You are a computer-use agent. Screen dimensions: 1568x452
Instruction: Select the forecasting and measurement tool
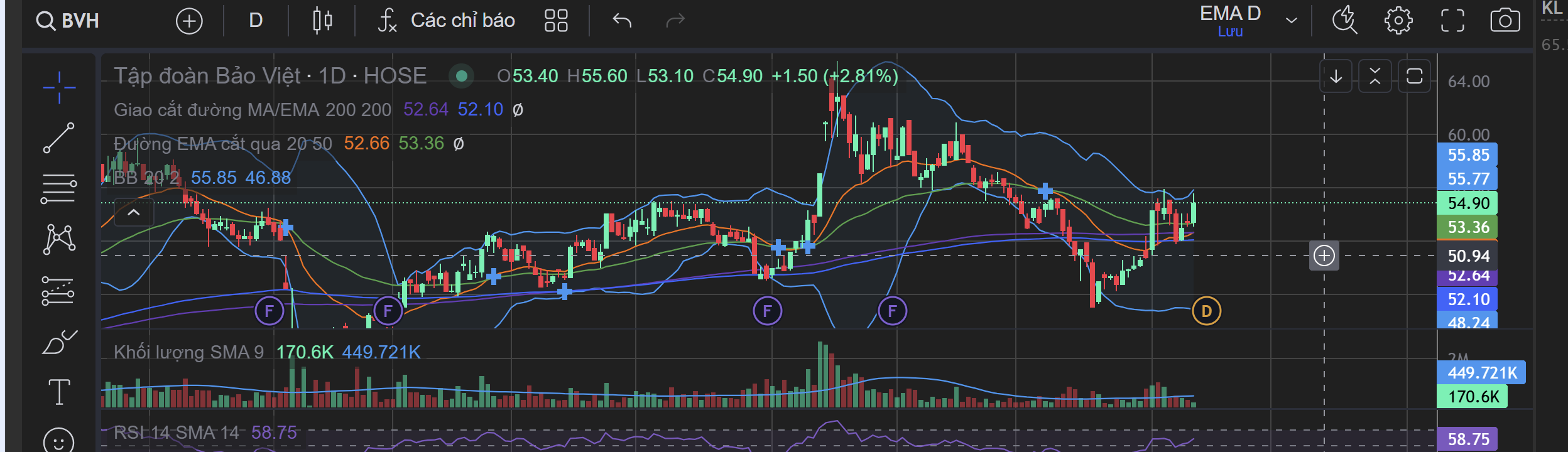(59, 291)
